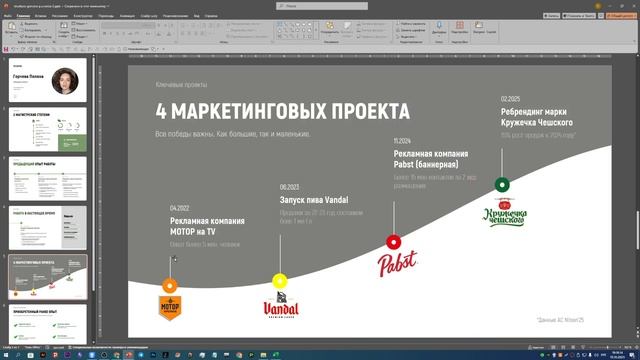The image size is (640, 360).
Task: Click Cut (Вырезать) in the clipboard group
Action: (x=28, y=24)
